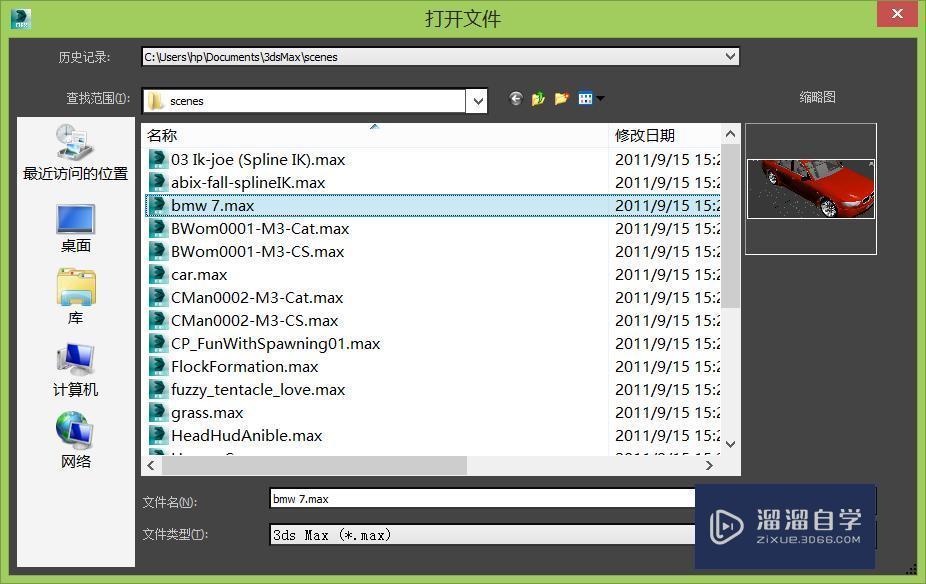Viewport: 926px width, 584px height.
Task: Open Network location in sidebar
Action: (76, 440)
